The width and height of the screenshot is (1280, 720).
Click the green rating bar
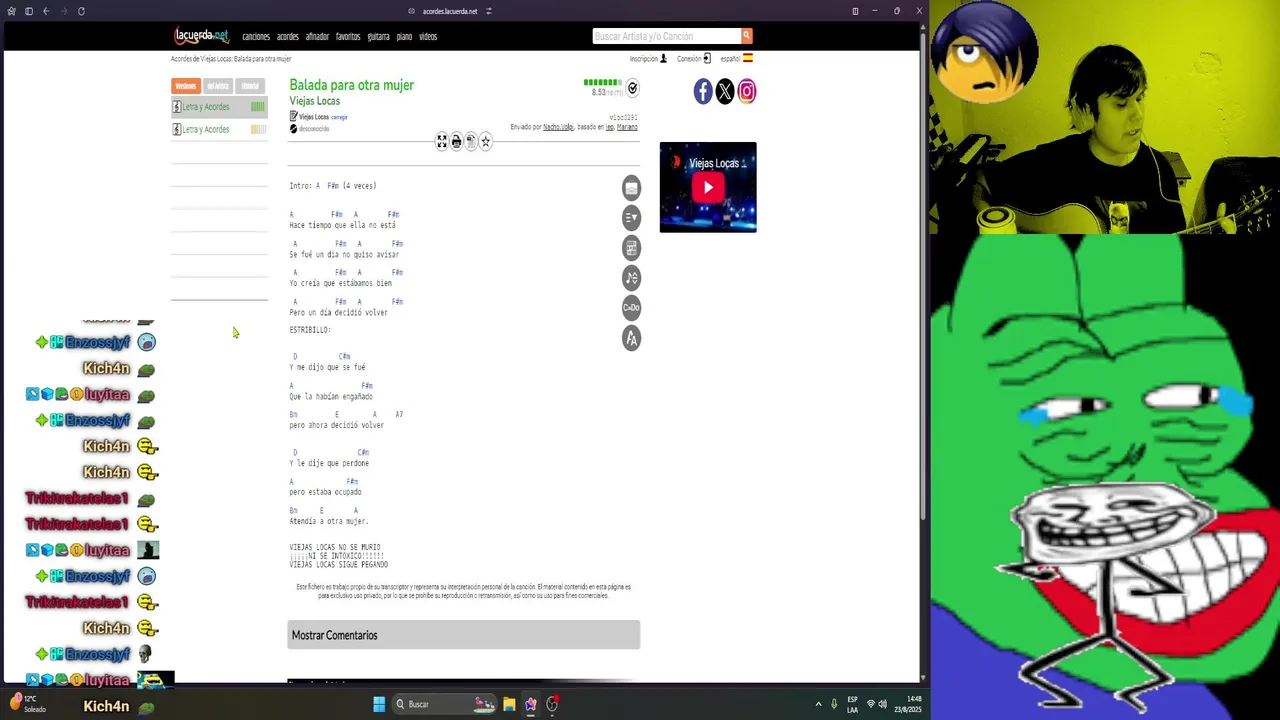pos(602,83)
